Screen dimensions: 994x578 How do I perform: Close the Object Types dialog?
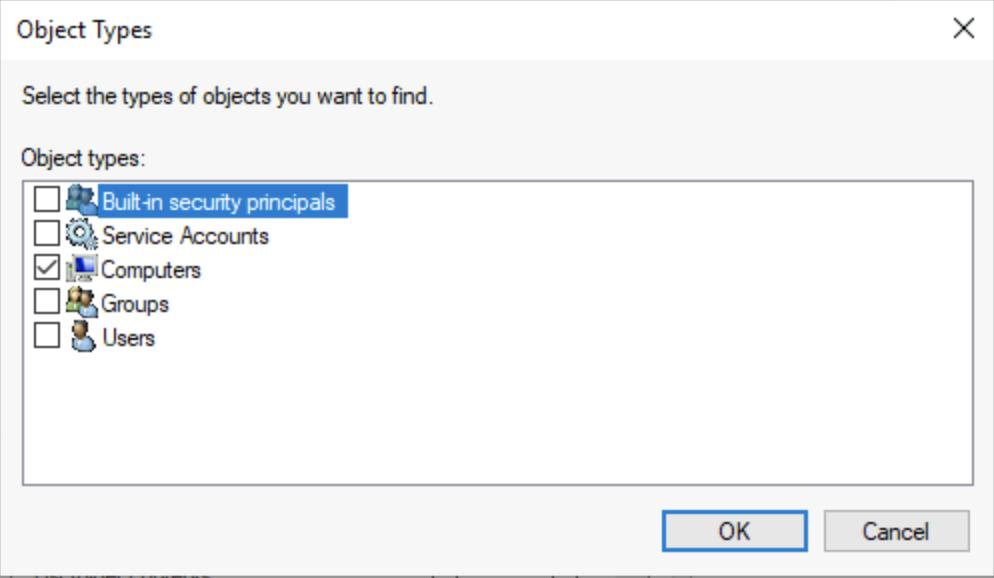click(x=962, y=29)
